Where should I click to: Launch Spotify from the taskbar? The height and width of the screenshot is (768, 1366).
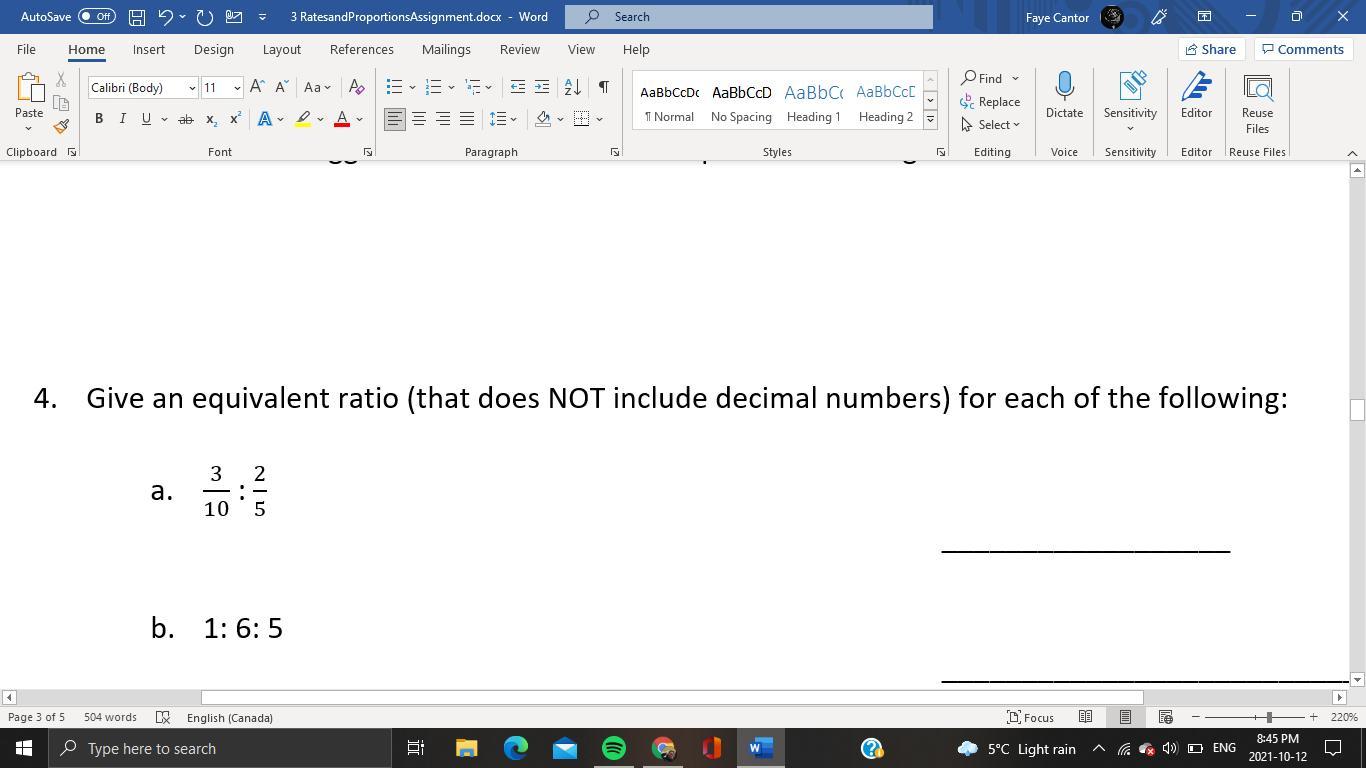coord(614,748)
